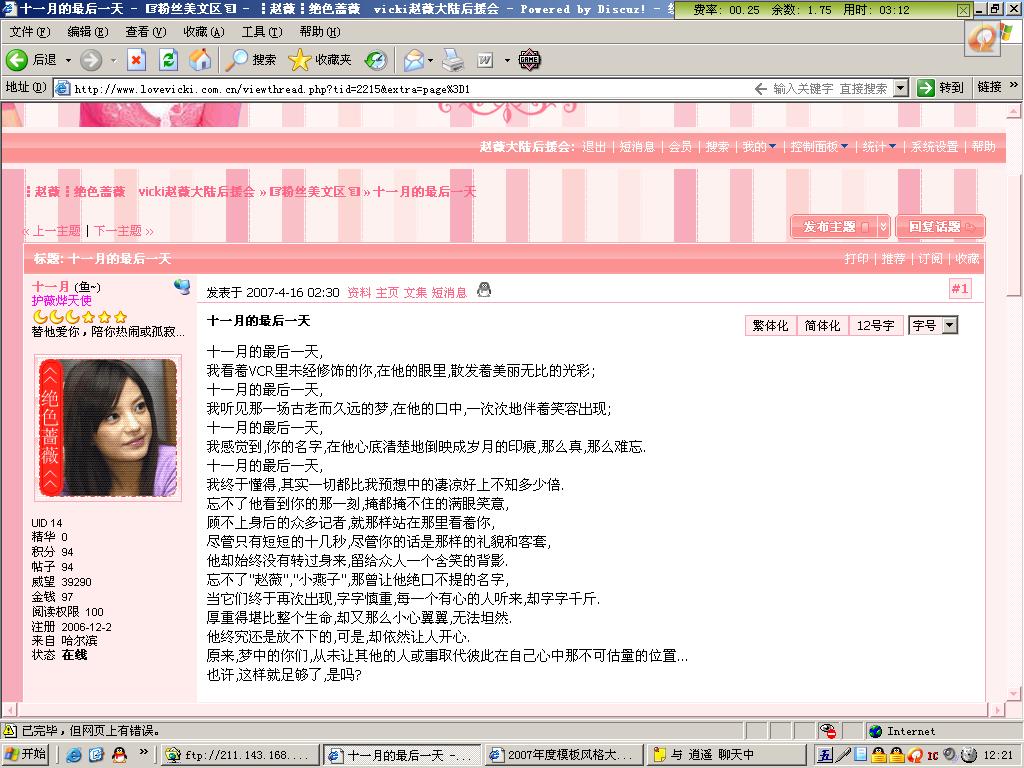Click the warning icon in the status bar

[x=10, y=731]
